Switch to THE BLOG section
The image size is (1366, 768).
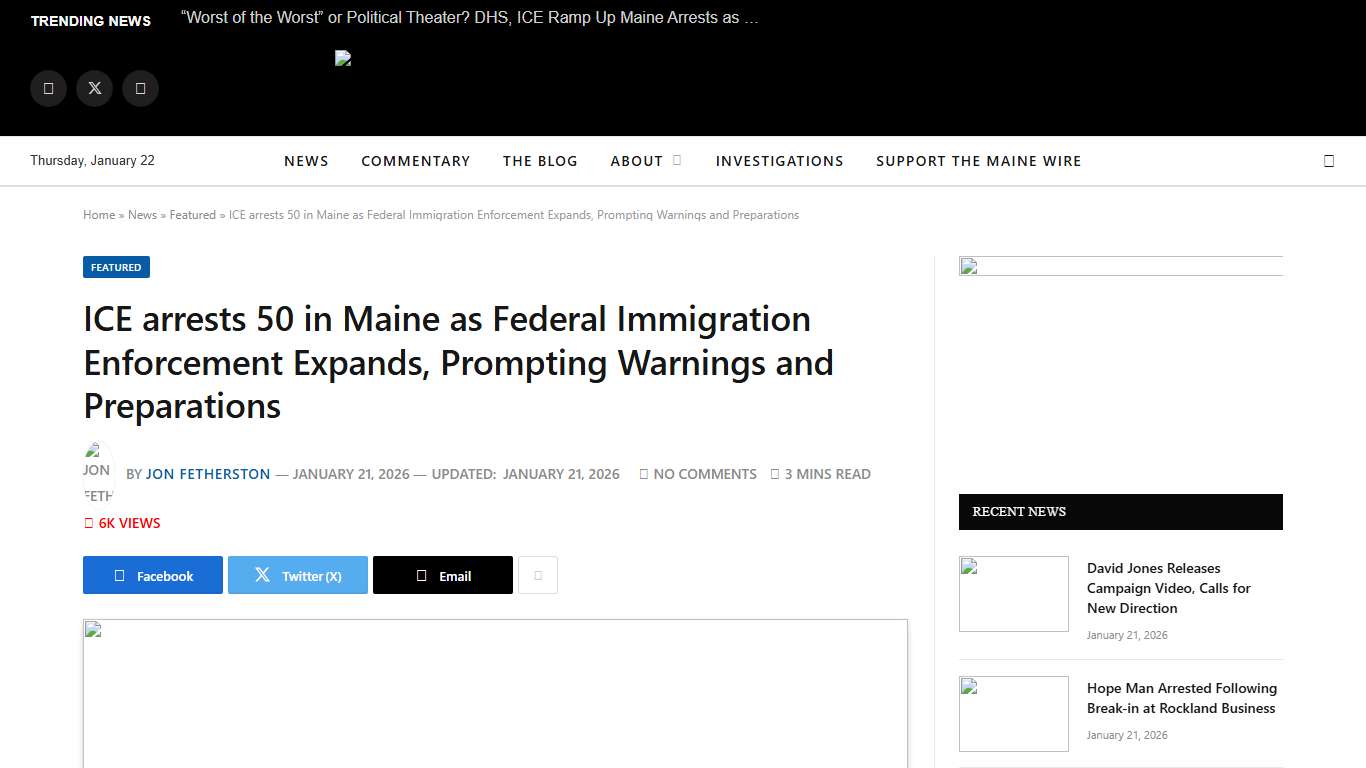point(540,160)
